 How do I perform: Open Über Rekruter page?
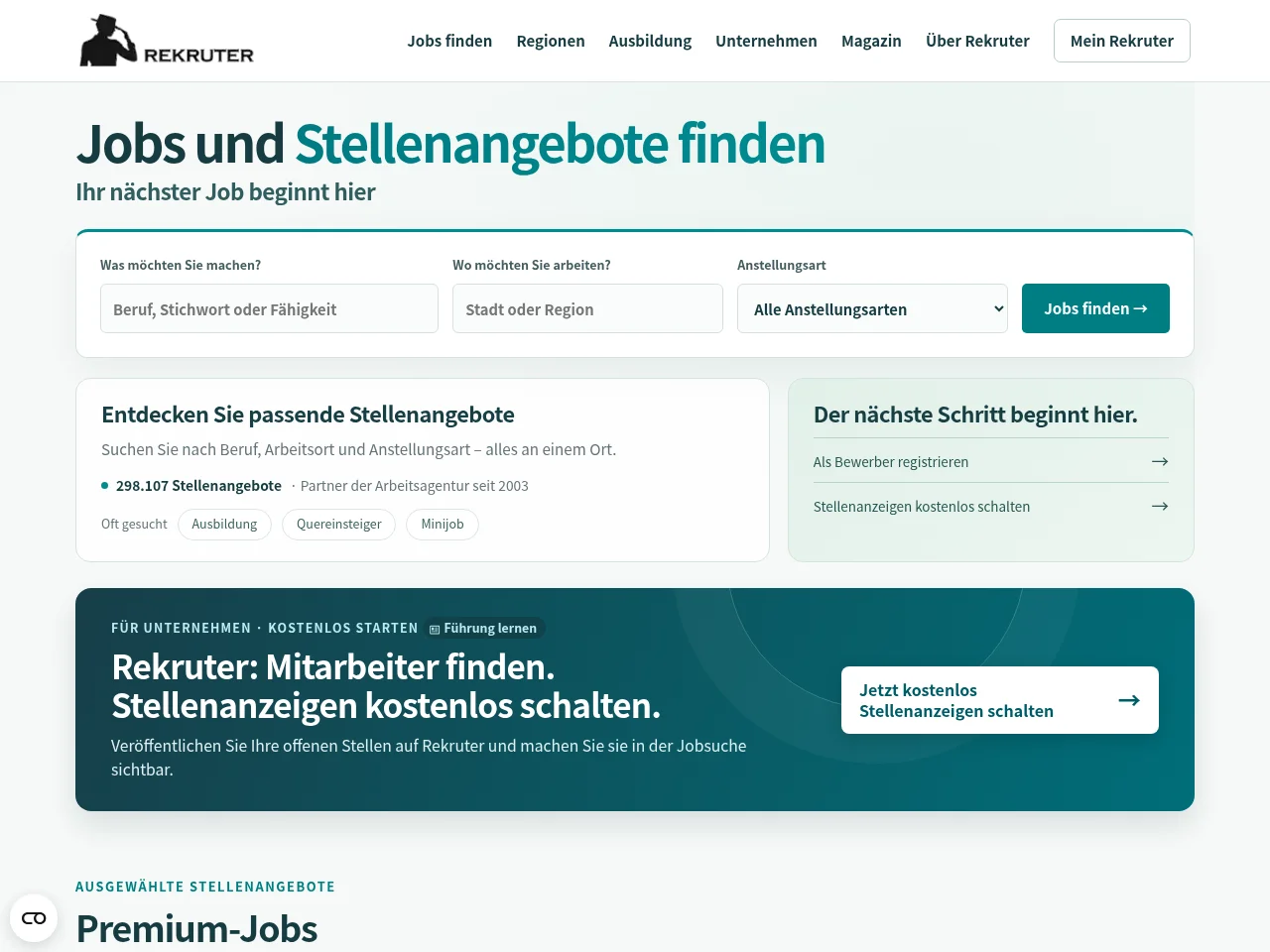(977, 41)
